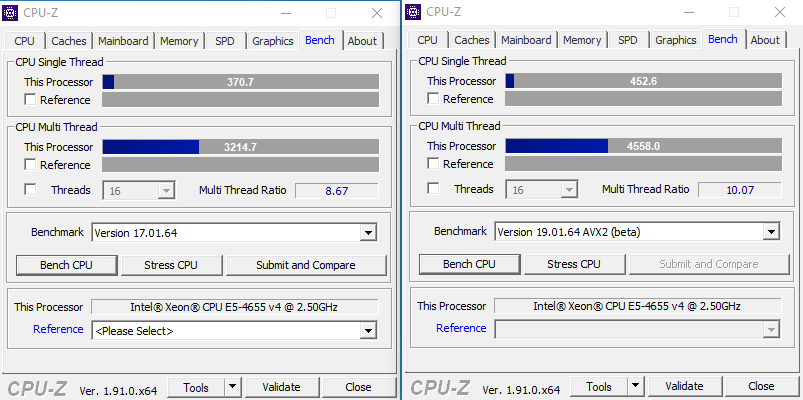Image resolution: width=803 pixels, height=400 pixels.
Task: Enable Multi Thread Reference checkbox in left window
Action: (x=31, y=165)
